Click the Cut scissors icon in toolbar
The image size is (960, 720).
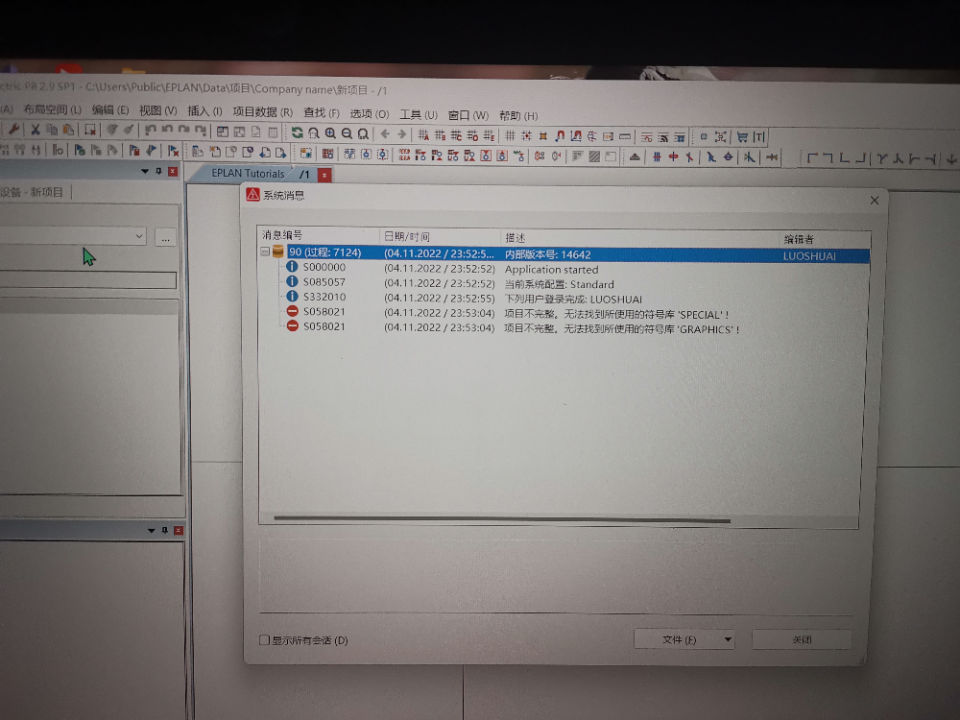click(35, 130)
